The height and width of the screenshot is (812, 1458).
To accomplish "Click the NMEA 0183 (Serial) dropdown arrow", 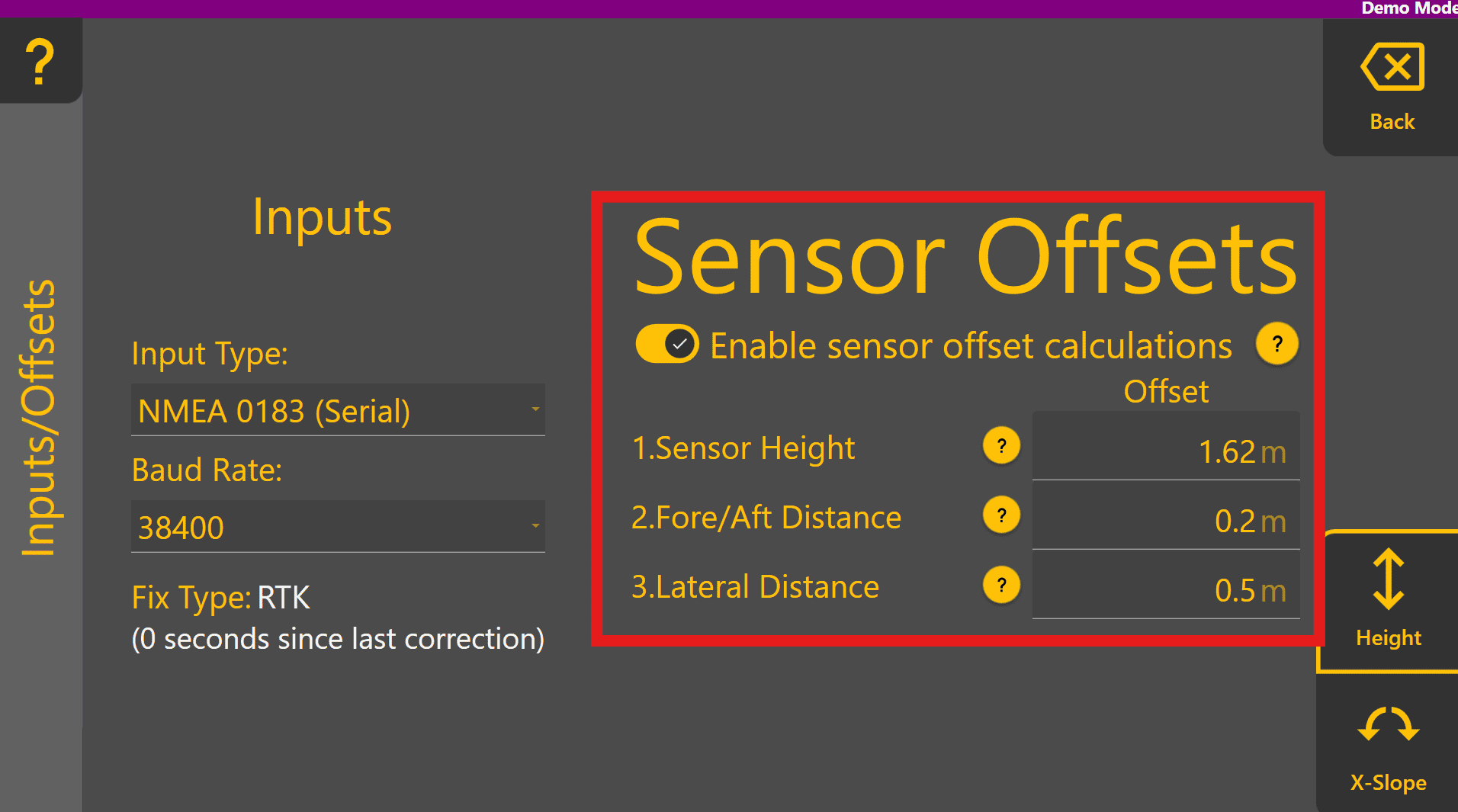I will (x=535, y=409).
